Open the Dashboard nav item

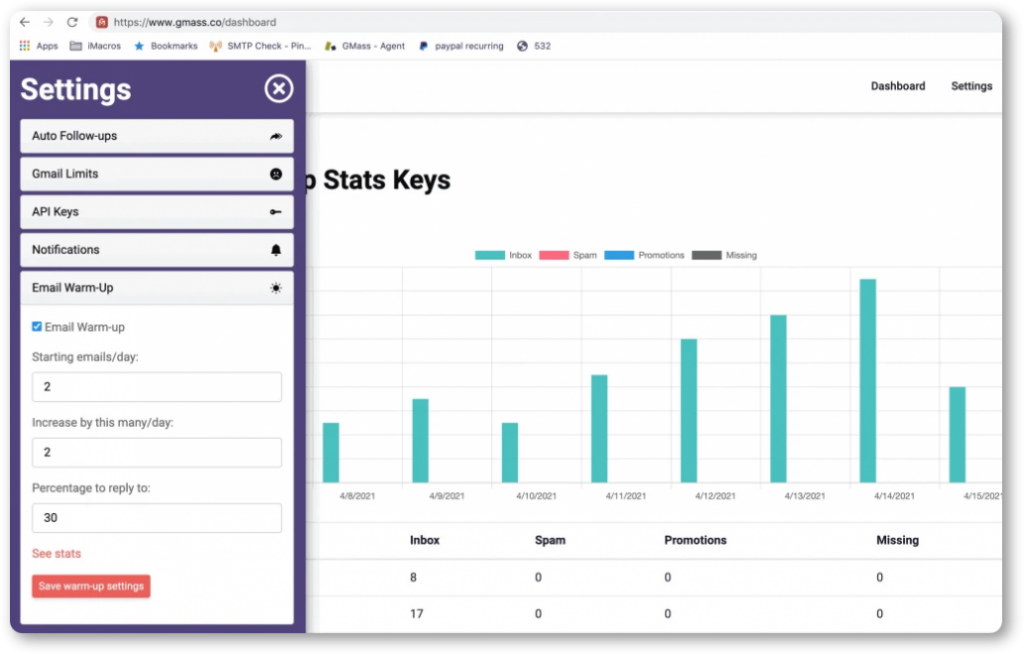pos(898,86)
